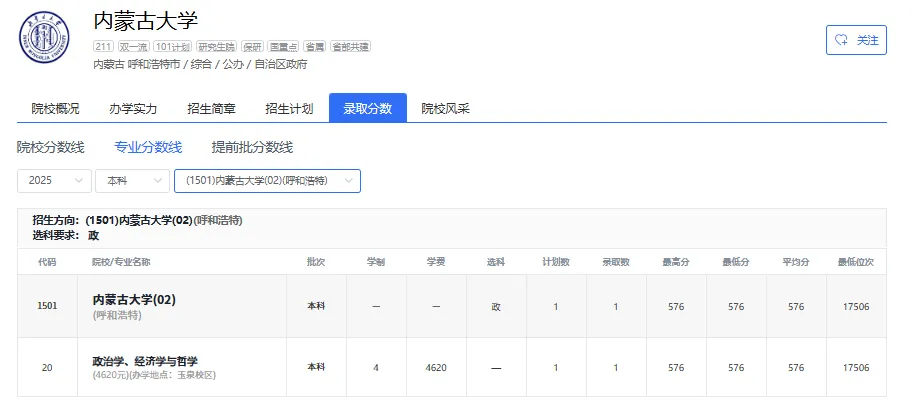This screenshot has width=912, height=408.
Task: Click the 研究生院 tag
Action: (217, 47)
